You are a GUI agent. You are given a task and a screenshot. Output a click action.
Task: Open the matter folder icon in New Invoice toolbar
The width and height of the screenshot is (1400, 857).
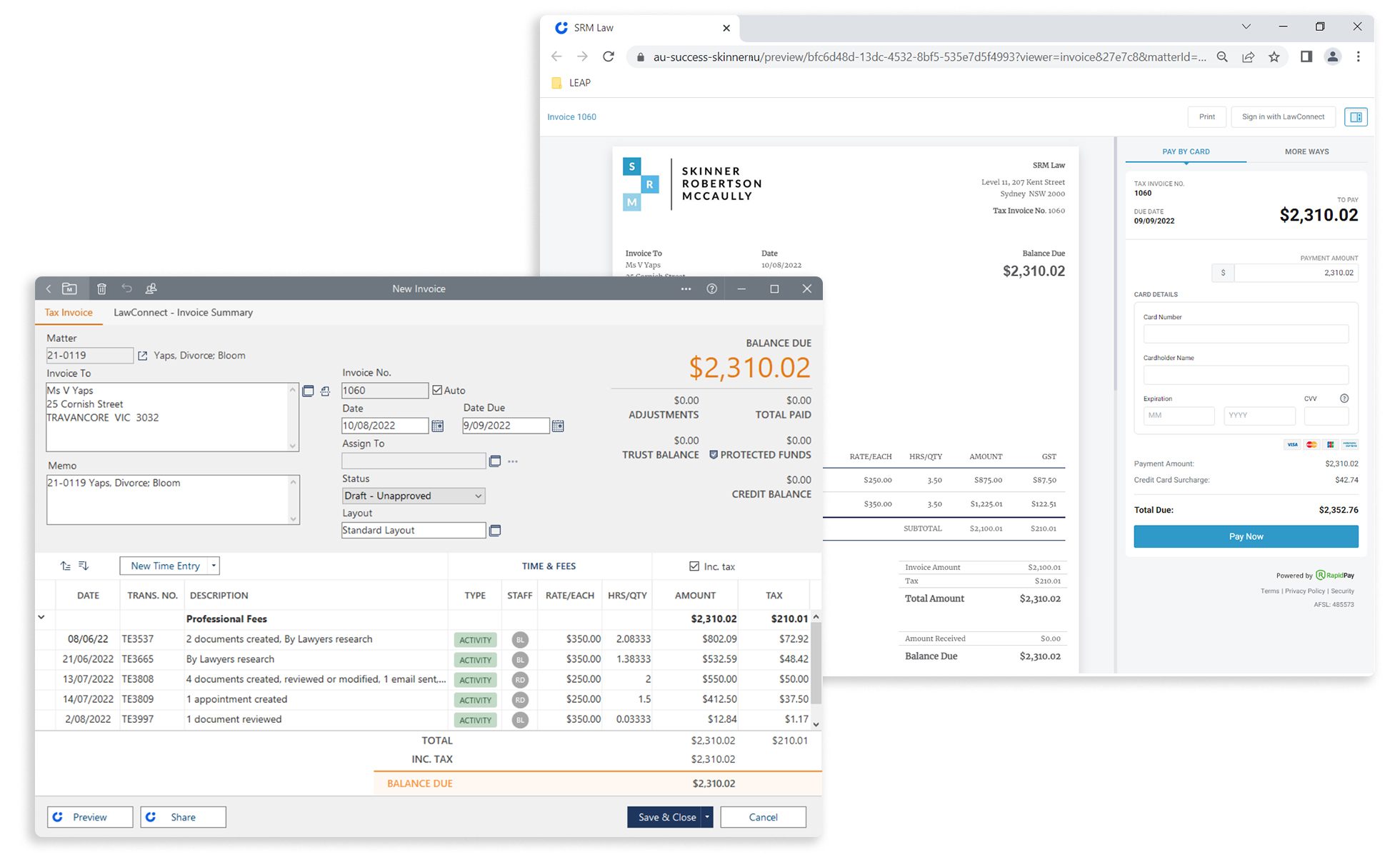pyautogui.click(x=69, y=289)
